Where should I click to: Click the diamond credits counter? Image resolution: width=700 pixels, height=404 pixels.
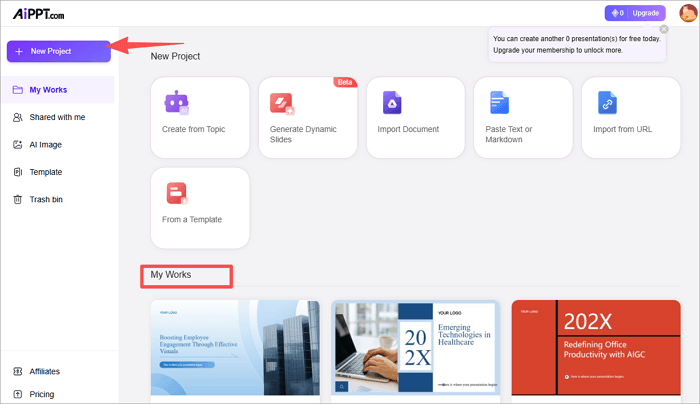coord(617,13)
